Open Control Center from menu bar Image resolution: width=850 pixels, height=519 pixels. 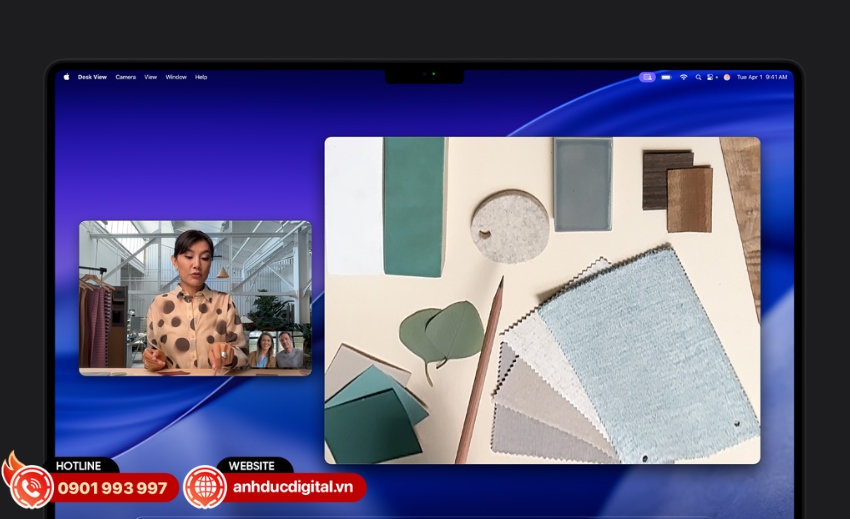coord(712,77)
